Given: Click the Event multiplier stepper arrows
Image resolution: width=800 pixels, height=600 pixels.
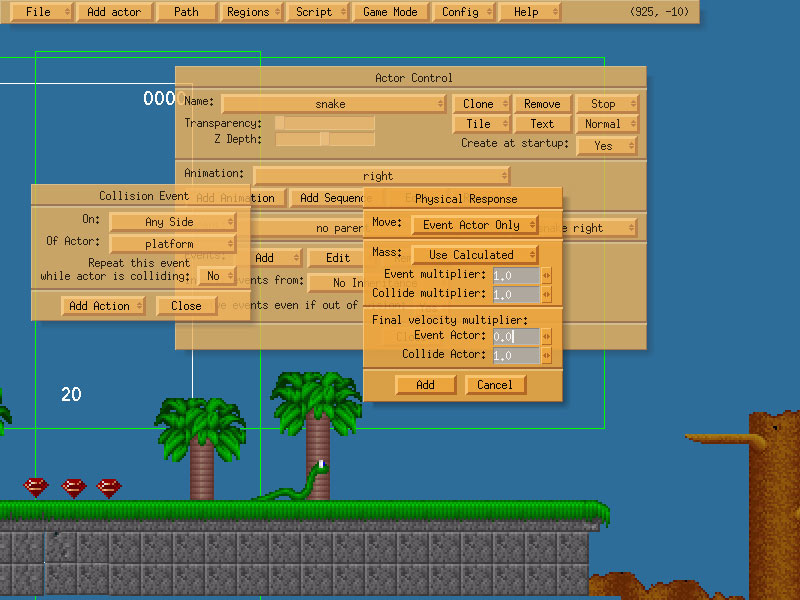Looking at the screenshot, I should 546,276.
